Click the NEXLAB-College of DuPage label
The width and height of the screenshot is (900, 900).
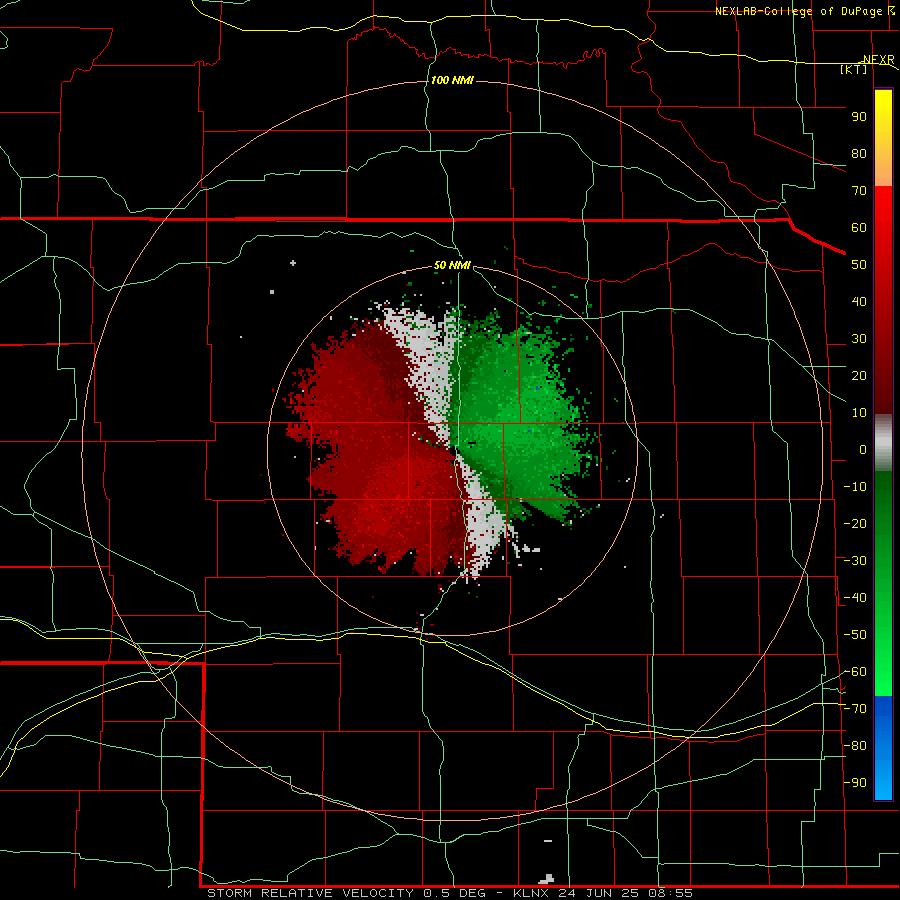[x=804, y=11]
